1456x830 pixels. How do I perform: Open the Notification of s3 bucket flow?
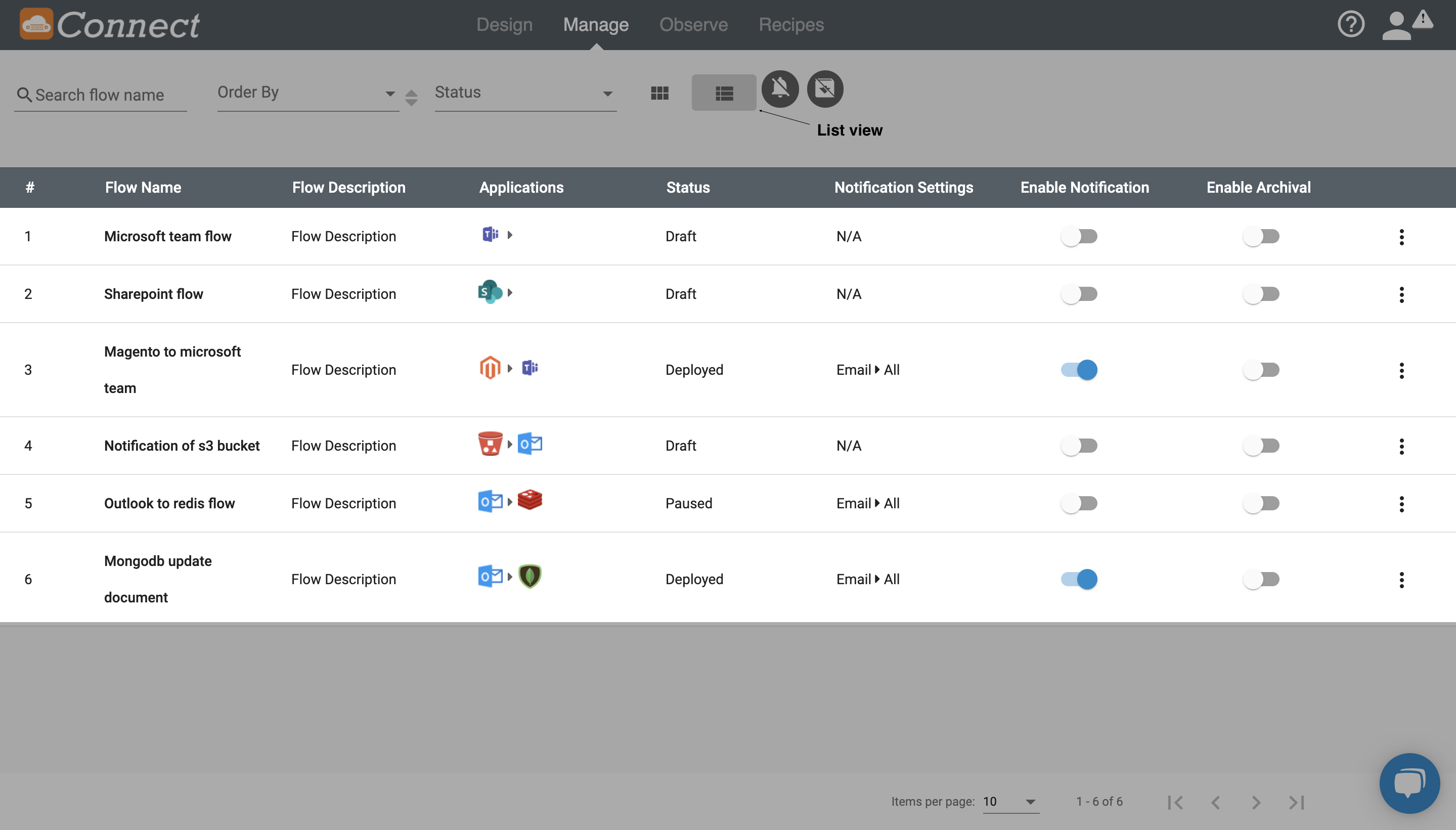point(182,445)
